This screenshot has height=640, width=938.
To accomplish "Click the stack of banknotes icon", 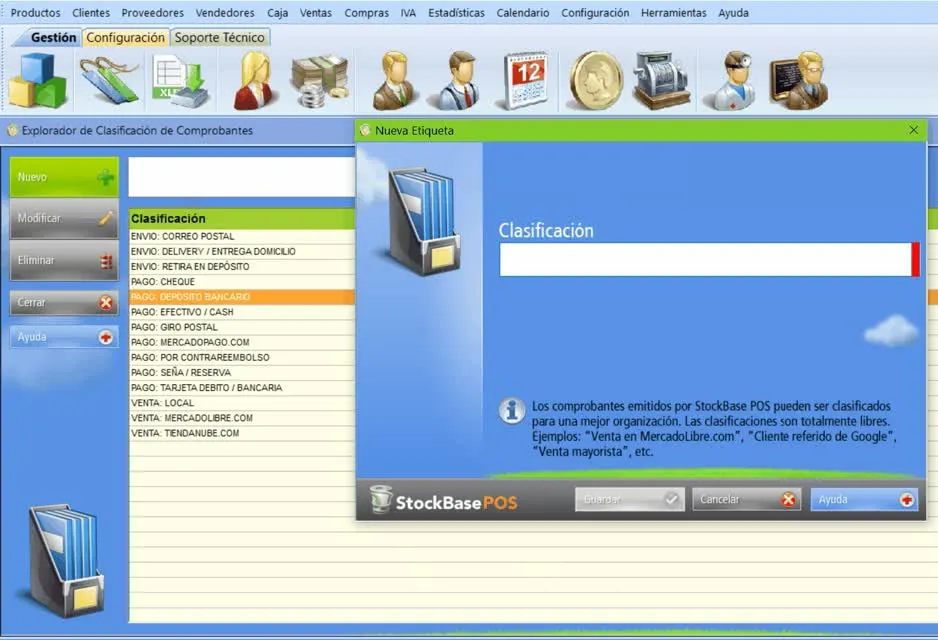I will point(319,81).
